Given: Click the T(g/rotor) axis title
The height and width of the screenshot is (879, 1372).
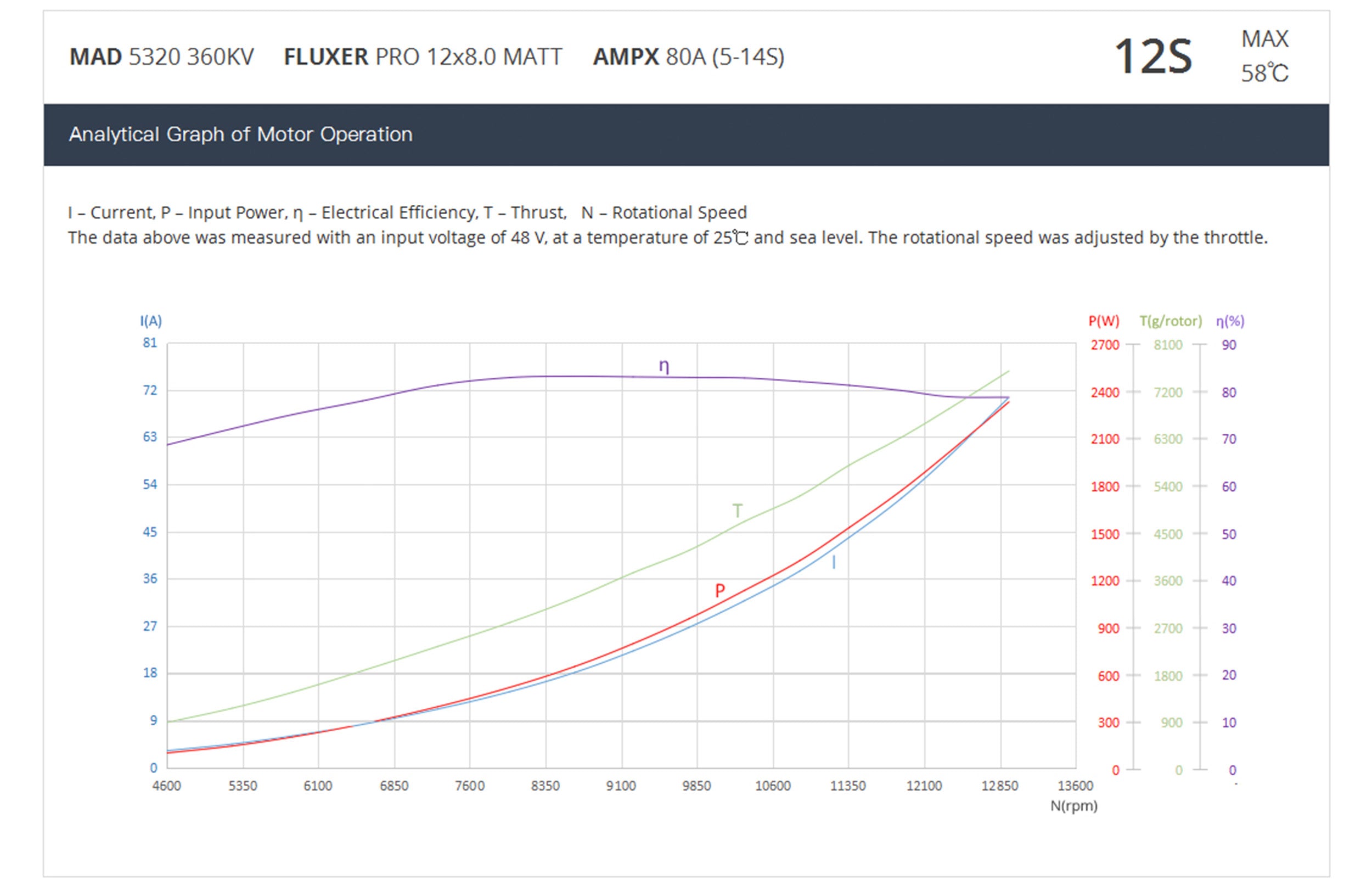Looking at the screenshot, I should (x=1170, y=321).
